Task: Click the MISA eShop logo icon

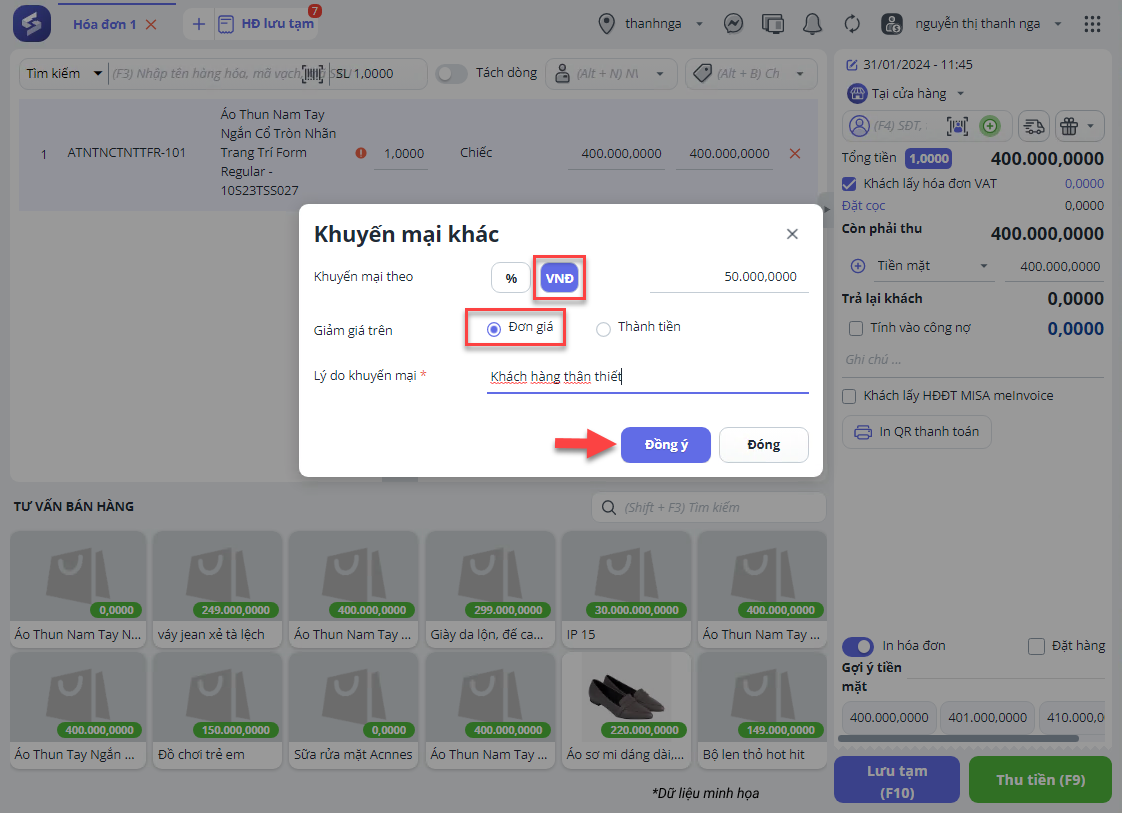Action: coord(31,24)
